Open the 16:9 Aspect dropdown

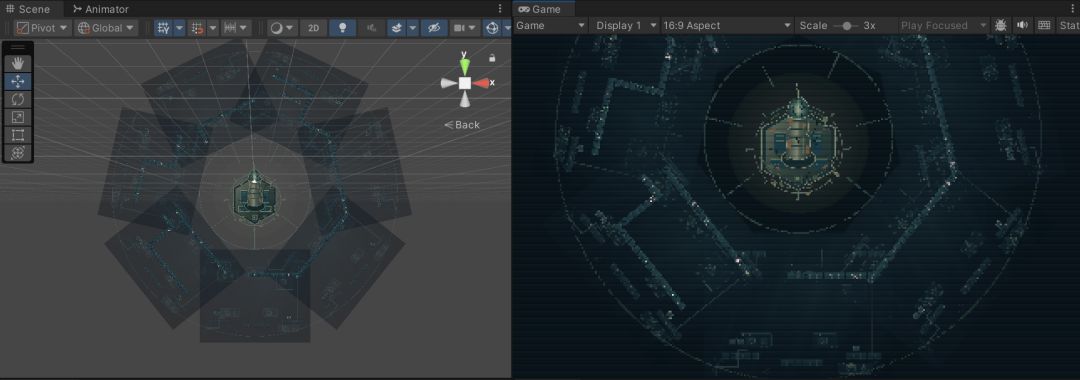[x=727, y=25]
